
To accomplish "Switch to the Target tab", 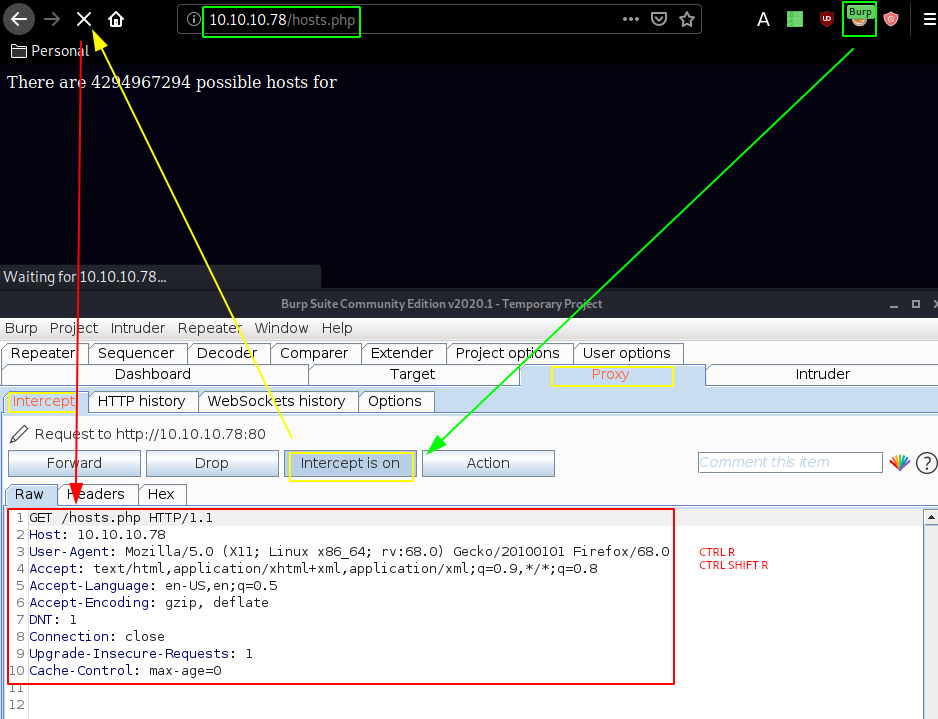I will (x=412, y=374).
